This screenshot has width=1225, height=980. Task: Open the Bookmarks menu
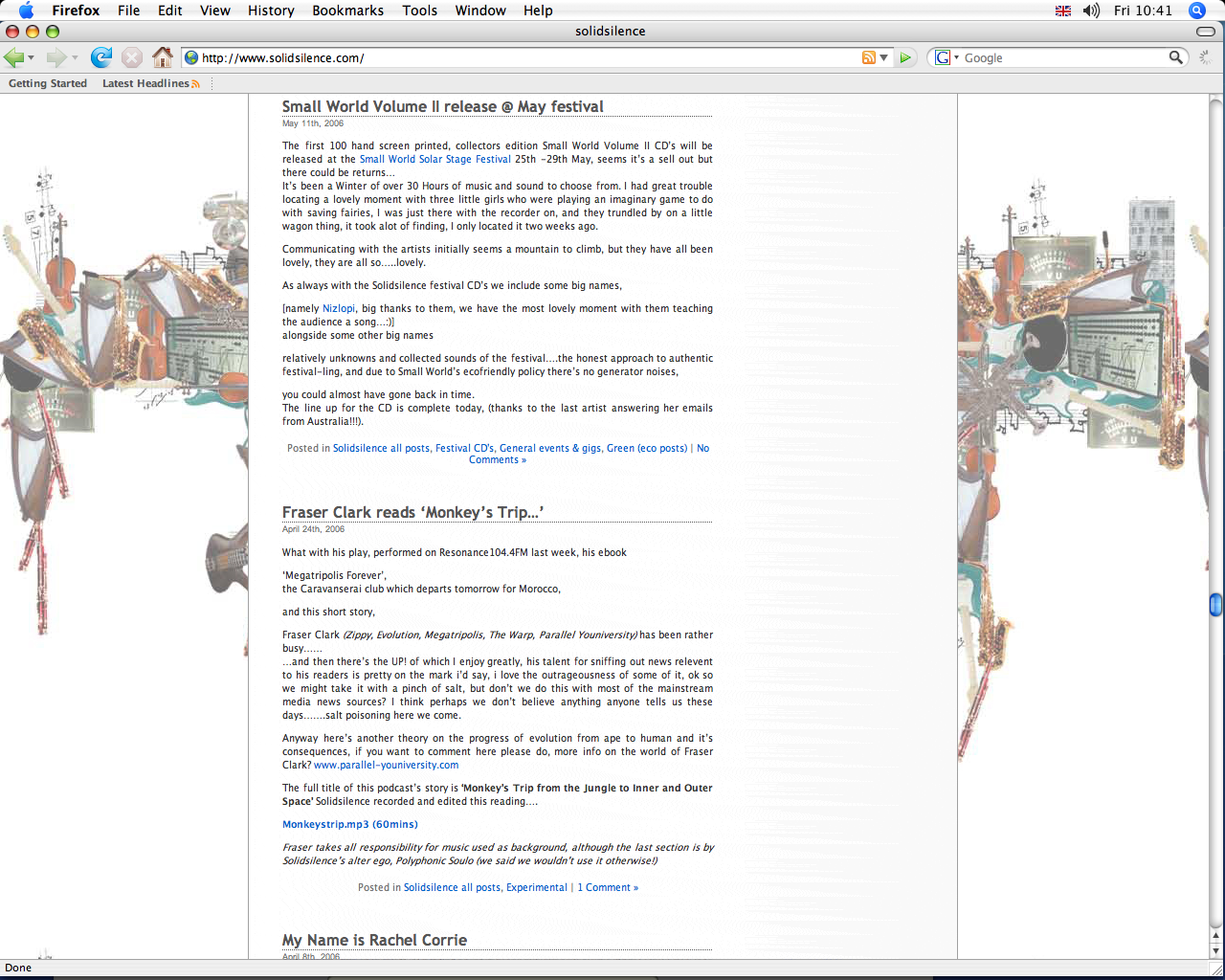(x=347, y=11)
